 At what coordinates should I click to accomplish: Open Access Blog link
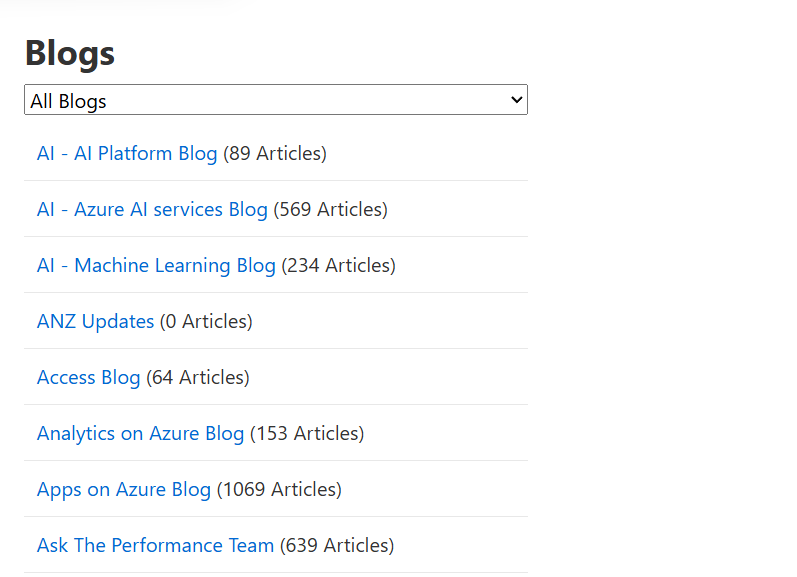tap(88, 377)
